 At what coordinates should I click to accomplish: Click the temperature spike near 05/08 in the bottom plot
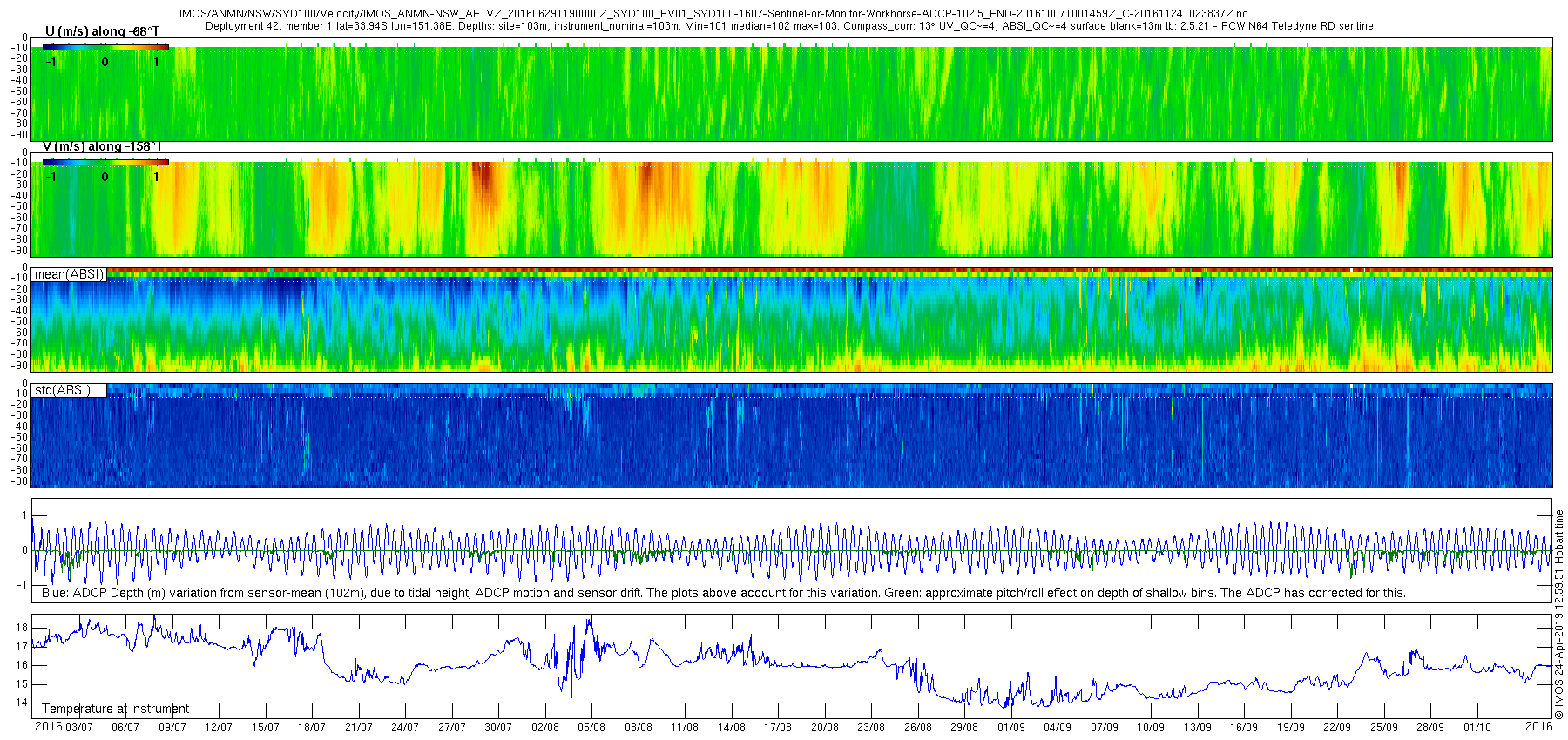click(x=590, y=634)
